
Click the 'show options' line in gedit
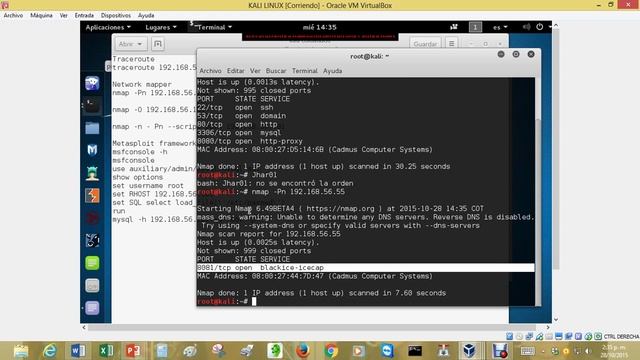138,177
